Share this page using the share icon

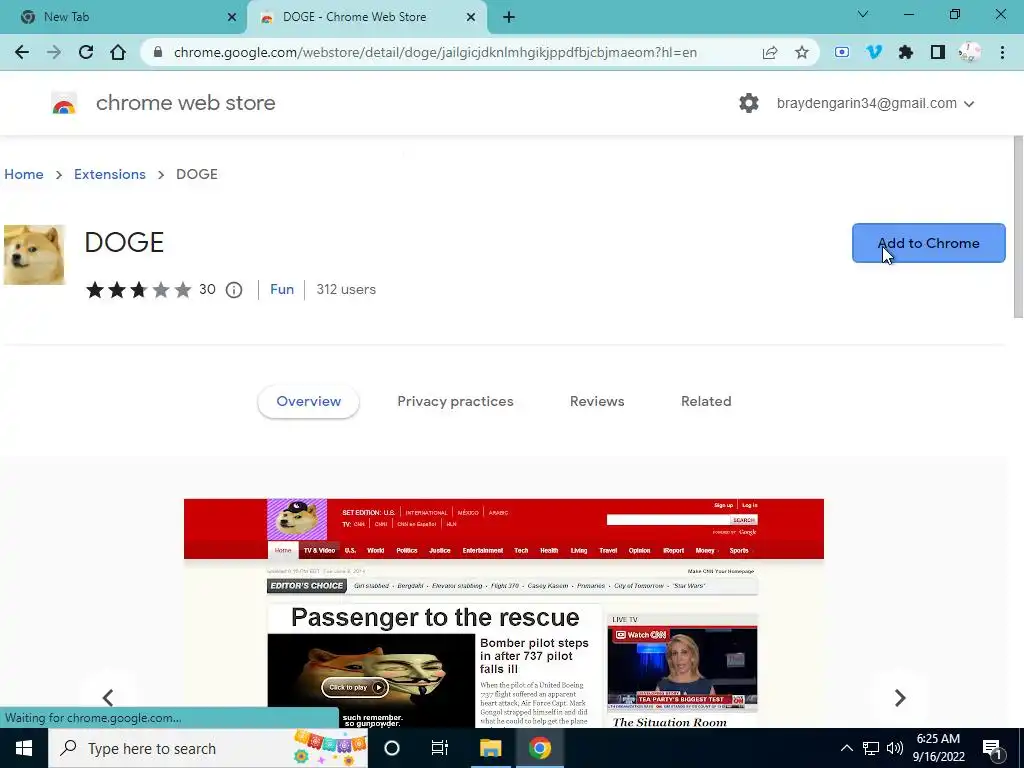(x=770, y=52)
